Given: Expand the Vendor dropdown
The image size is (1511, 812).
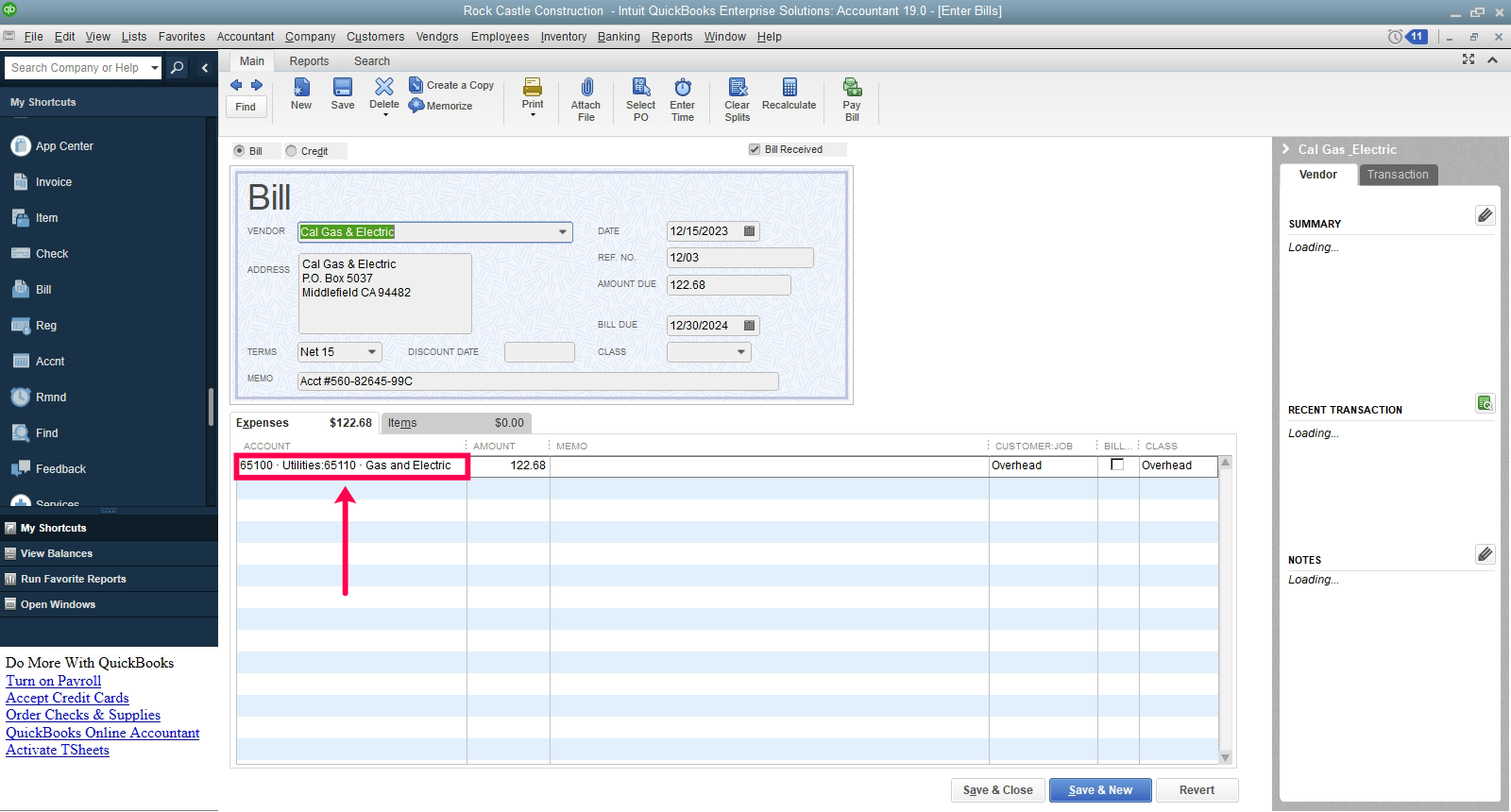Looking at the screenshot, I should [x=563, y=232].
